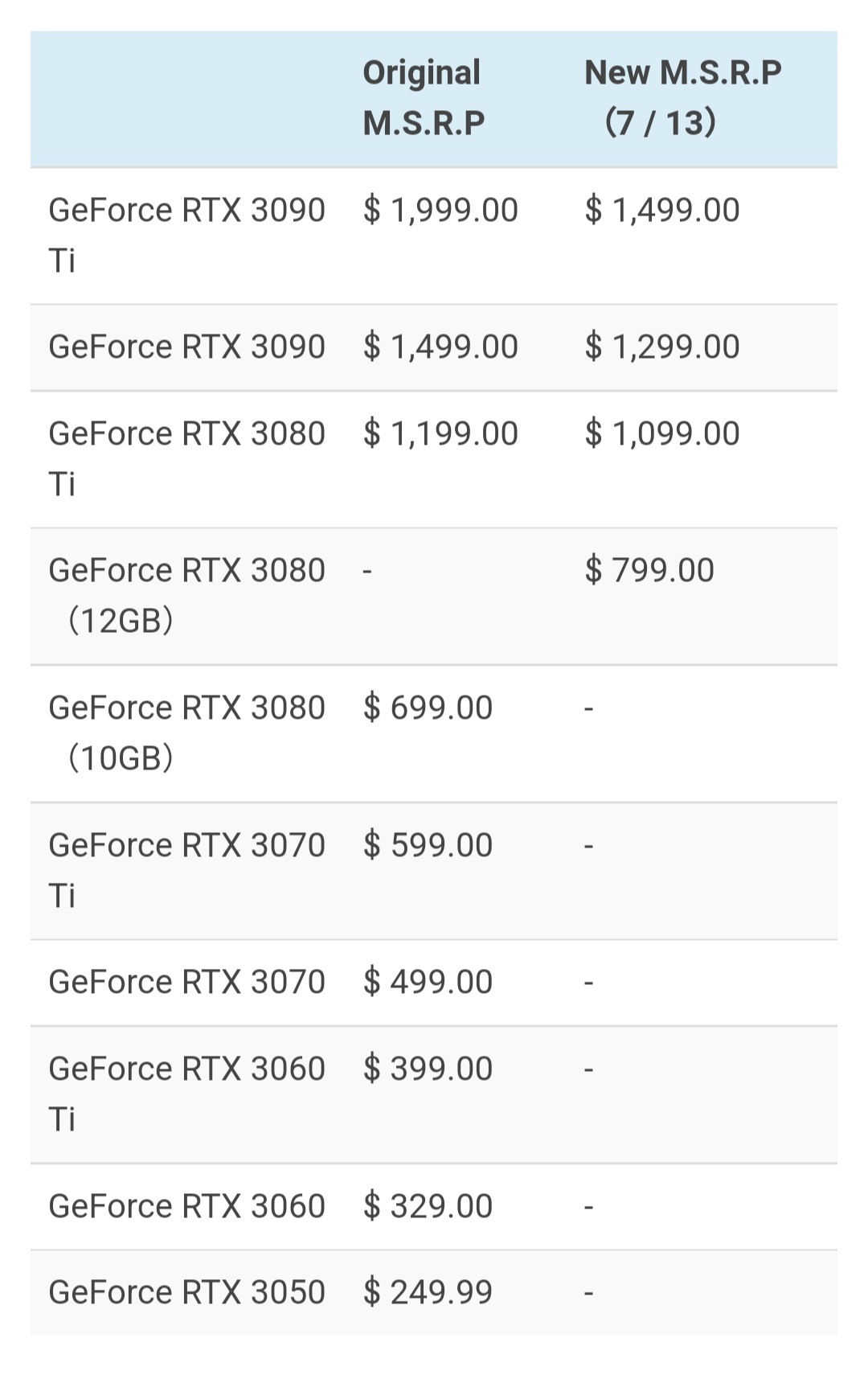Image resolution: width=868 pixels, height=1375 pixels.
Task: Select the GeForce RTX 3060 Ti label
Action: [186, 1094]
